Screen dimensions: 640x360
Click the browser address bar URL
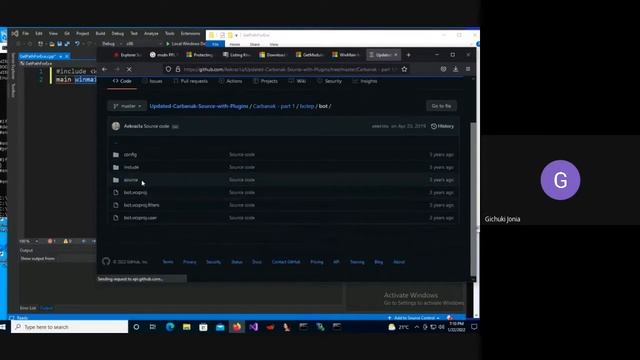289,69
